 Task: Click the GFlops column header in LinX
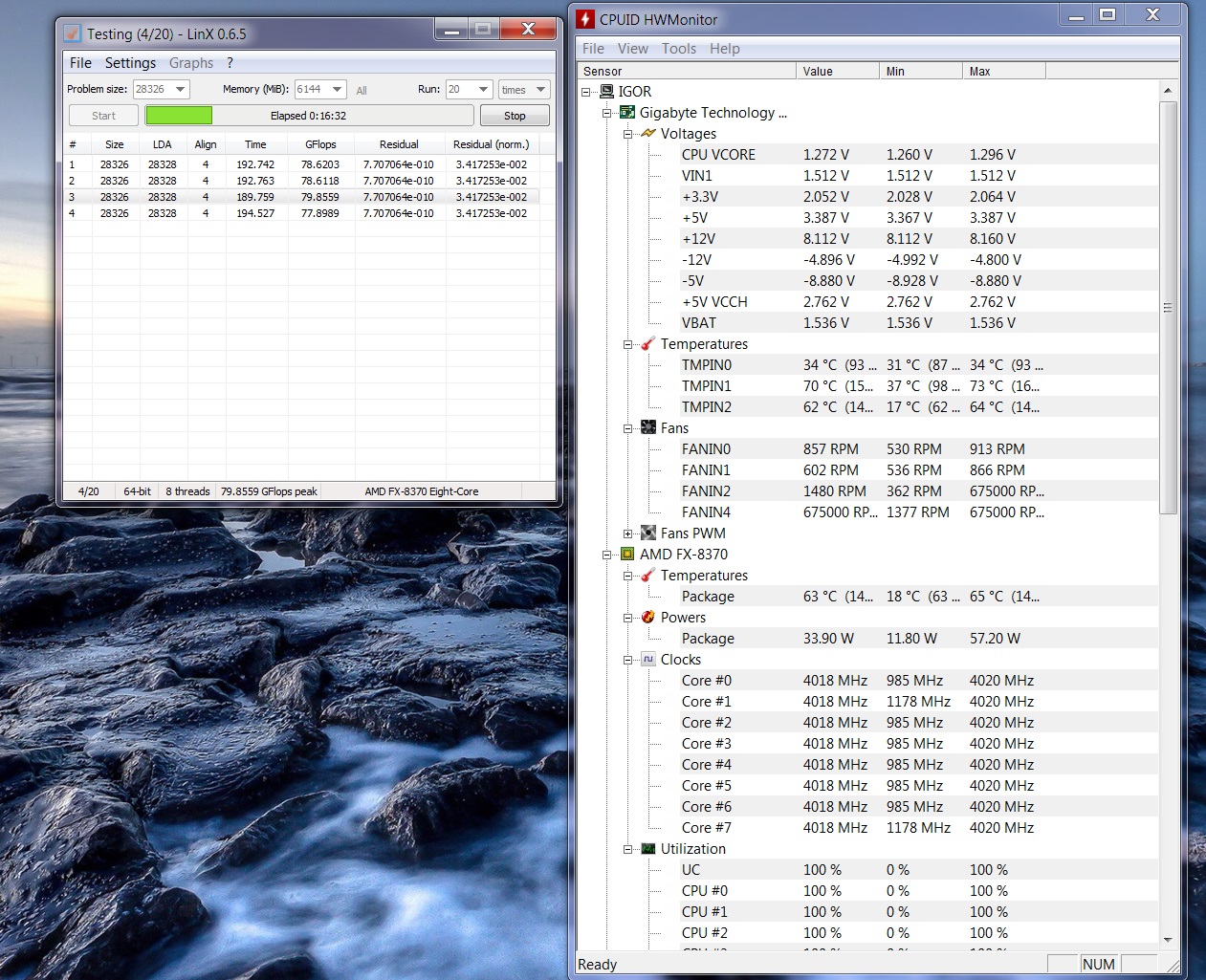click(320, 144)
